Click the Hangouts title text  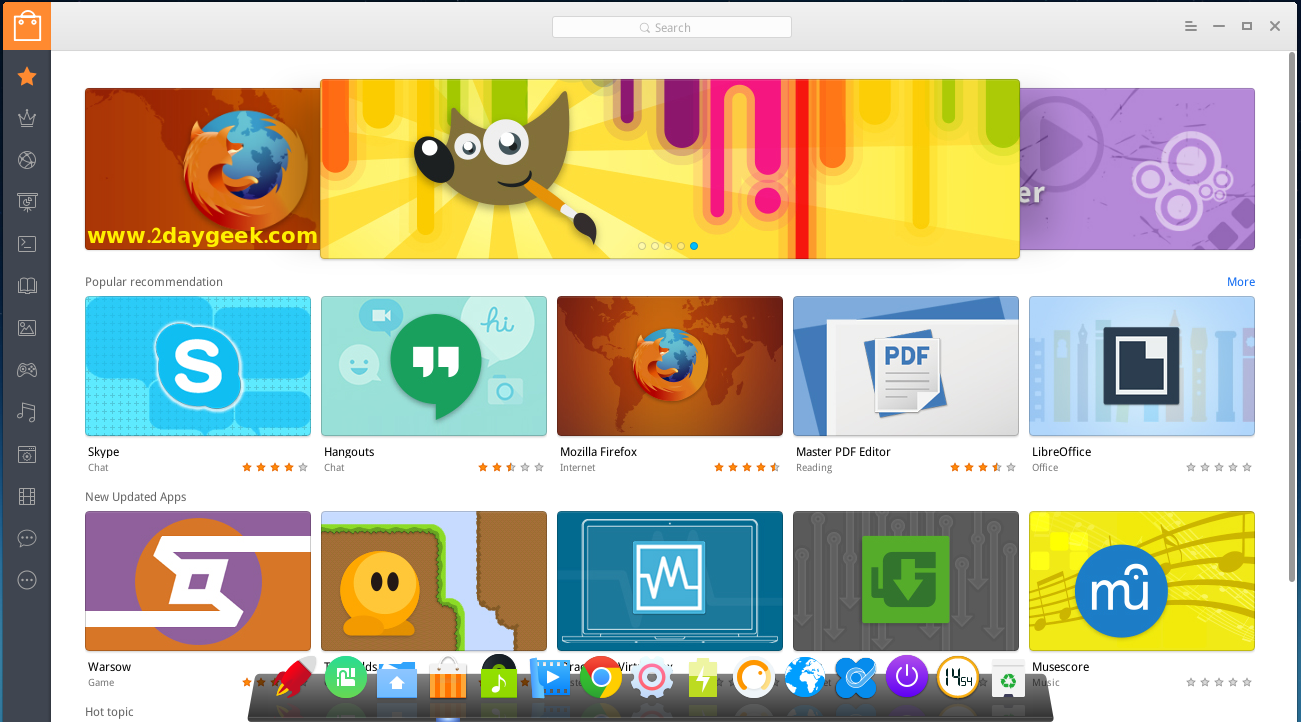(349, 452)
